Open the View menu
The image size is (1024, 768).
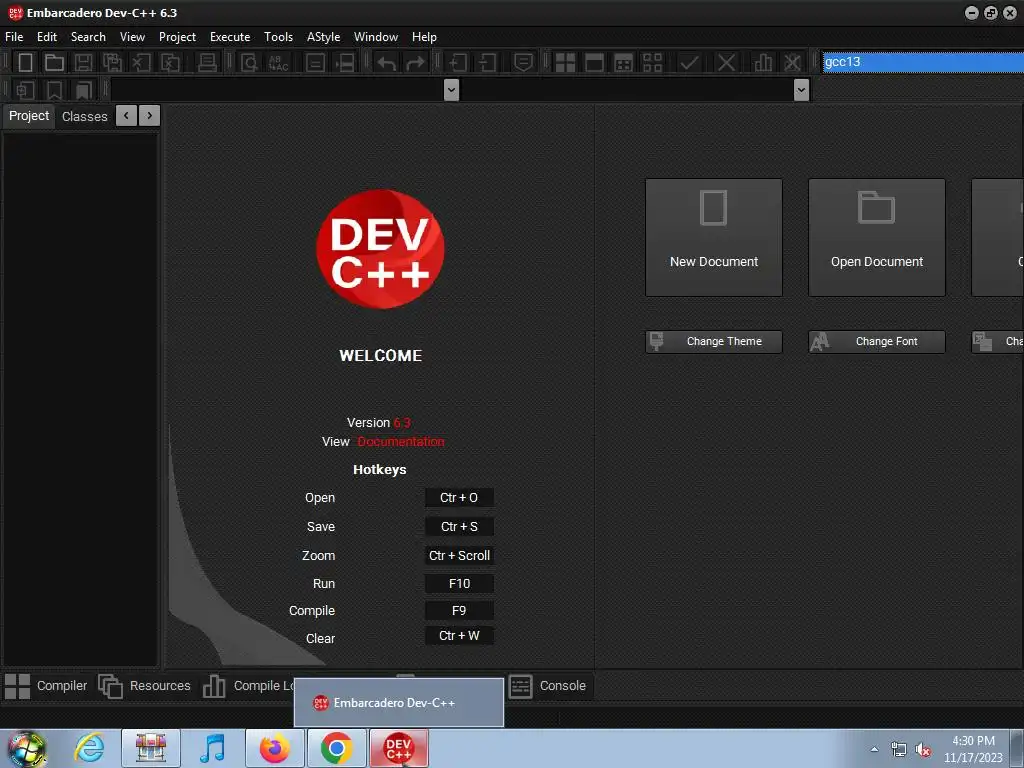tap(132, 37)
